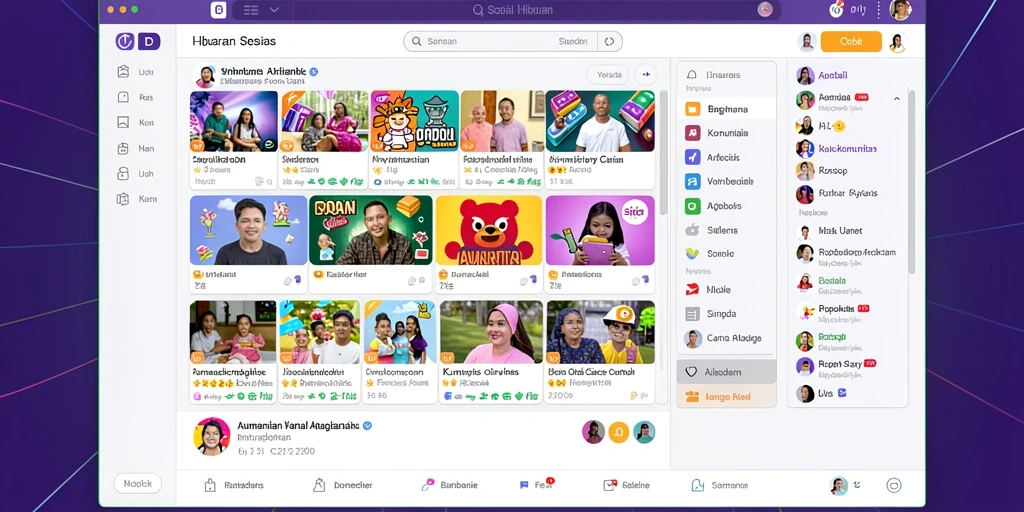Open the woman in pink hijab thumbnail
1024x512 pixels.
(491, 332)
